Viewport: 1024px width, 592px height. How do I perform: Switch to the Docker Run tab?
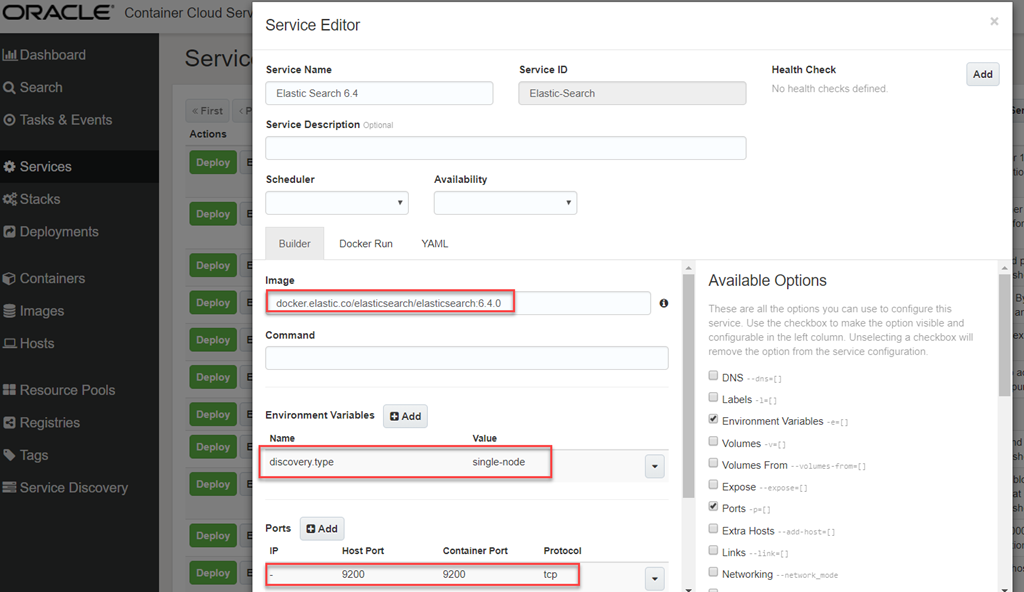click(x=365, y=243)
